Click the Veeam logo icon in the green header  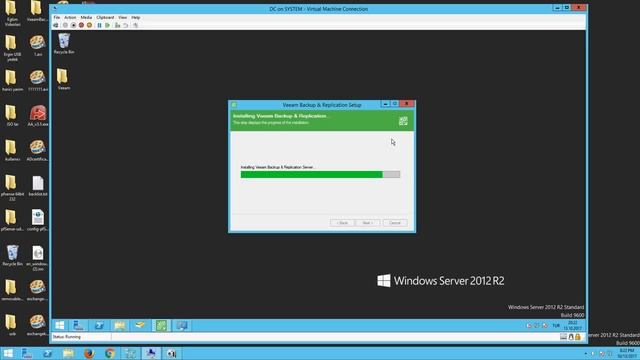(x=403, y=120)
